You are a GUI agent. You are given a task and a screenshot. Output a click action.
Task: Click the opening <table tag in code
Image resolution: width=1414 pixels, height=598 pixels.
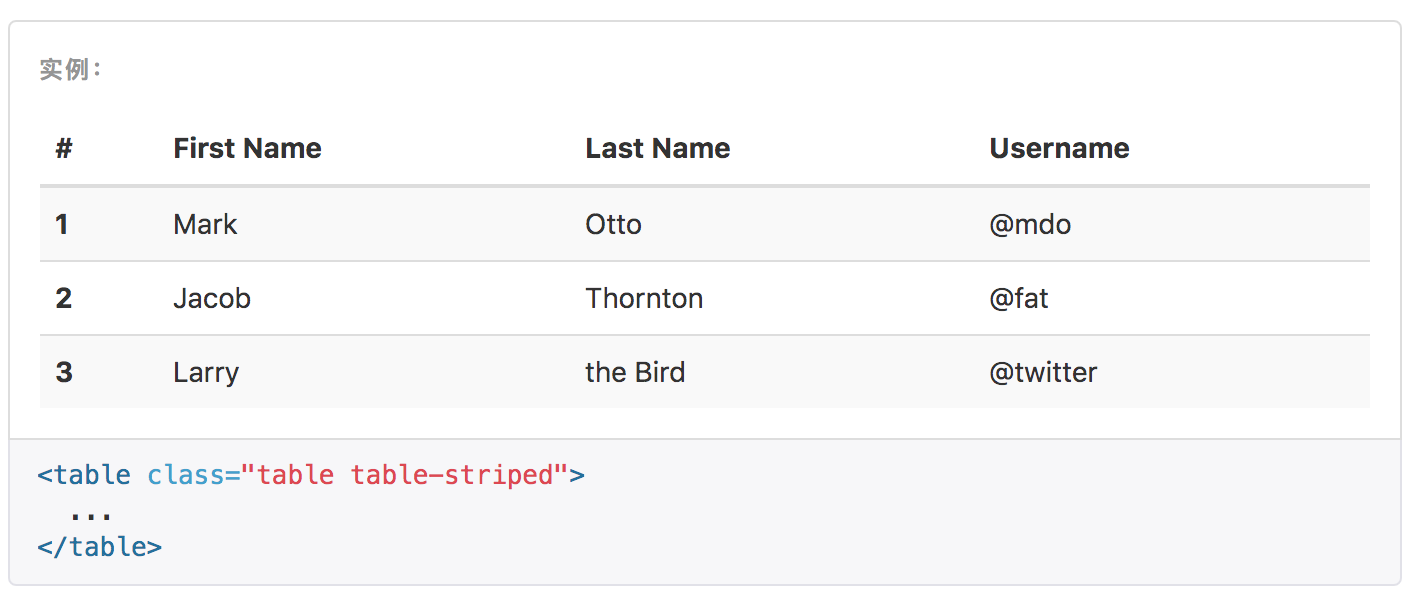(x=84, y=474)
